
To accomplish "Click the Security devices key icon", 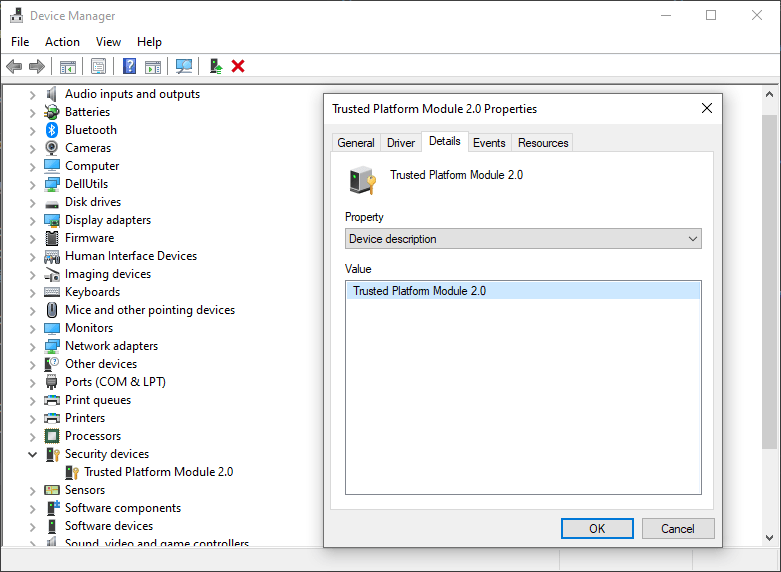I will [x=52, y=454].
